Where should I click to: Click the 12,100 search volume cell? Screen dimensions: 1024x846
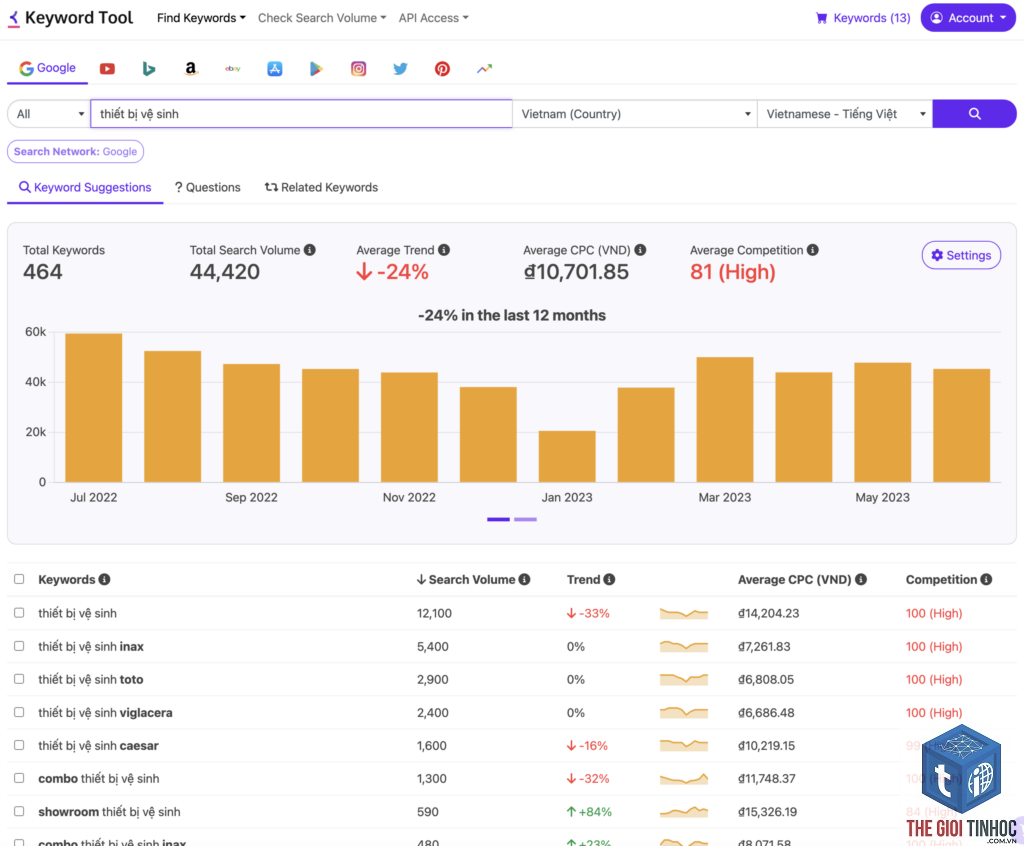(x=434, y=613)
